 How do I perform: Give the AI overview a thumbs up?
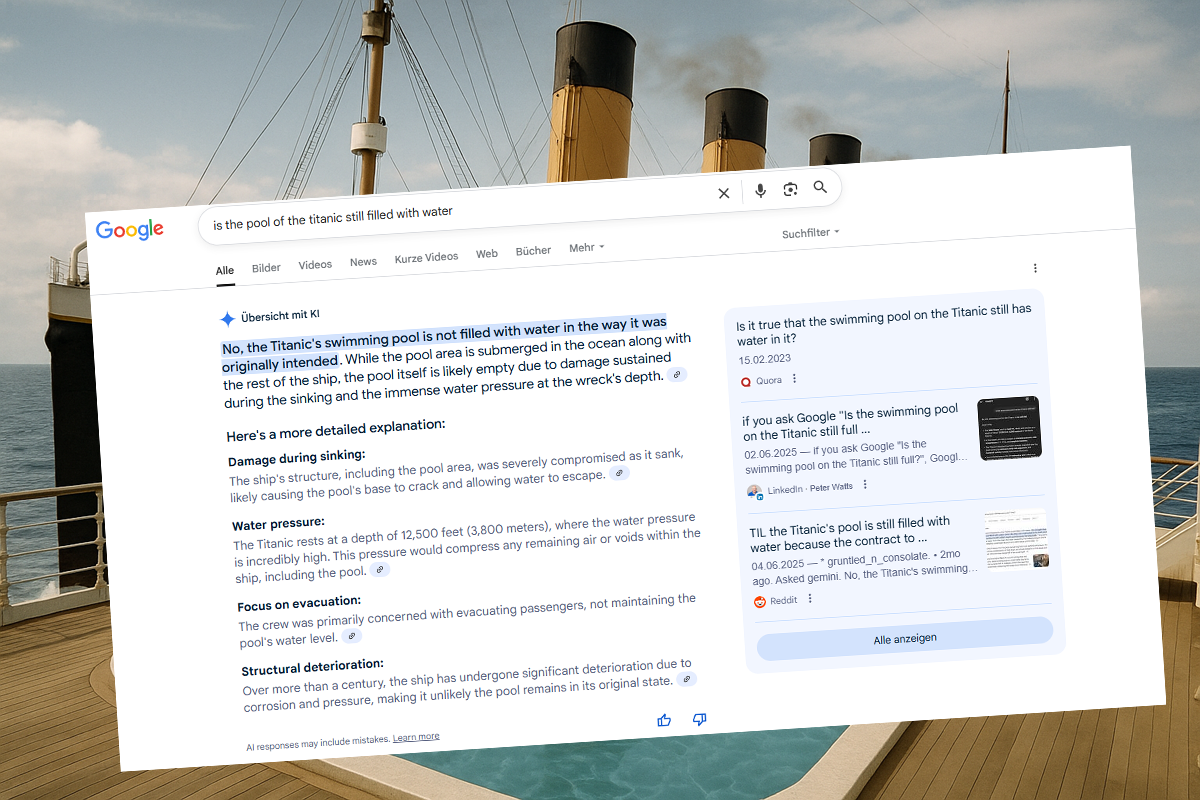click(x=665, y=720)
